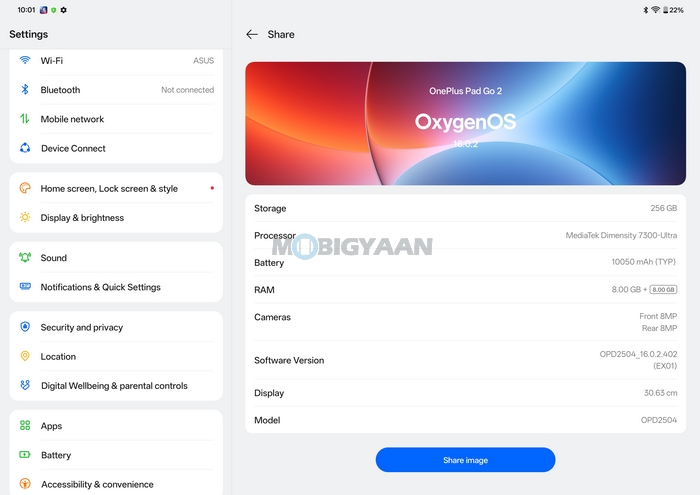The image size is (700, 495).
Task: Open Digital Wellbeing & parental controls
Action: coord(116,386)
